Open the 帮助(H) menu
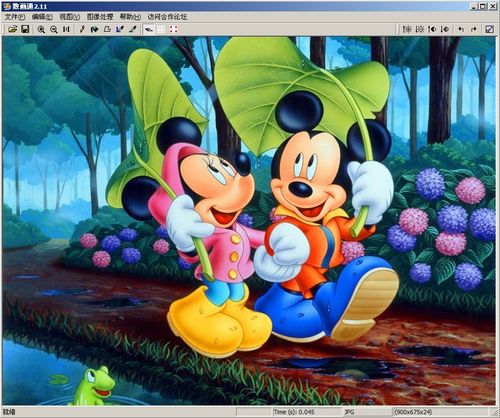The height and width of the screenshot is (418, 500). click(x=130, y=17)
